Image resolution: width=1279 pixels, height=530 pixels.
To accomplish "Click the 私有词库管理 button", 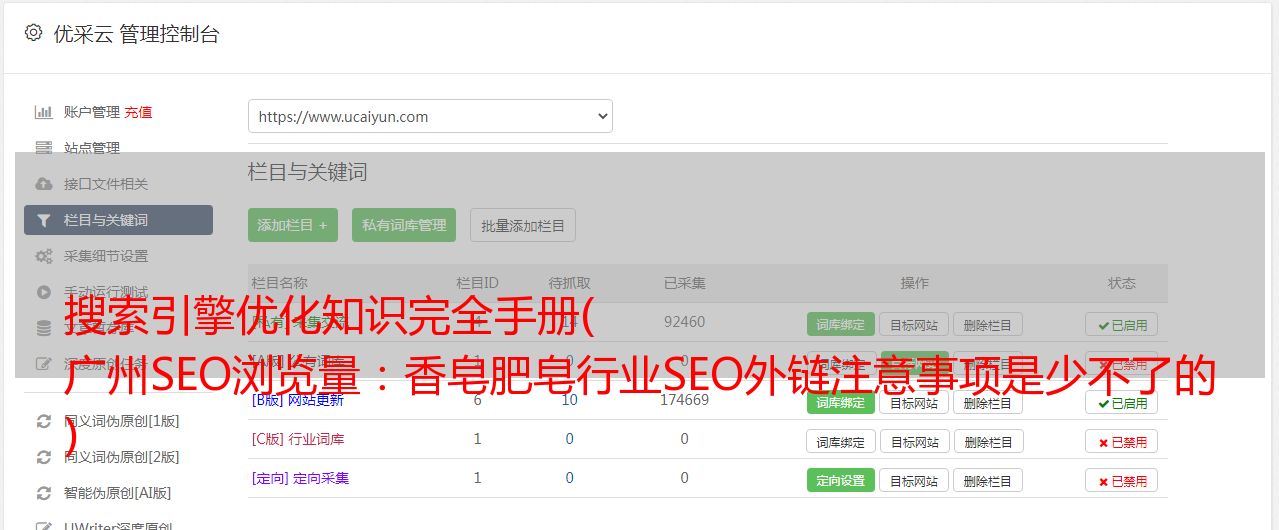I will pos(404,225).
